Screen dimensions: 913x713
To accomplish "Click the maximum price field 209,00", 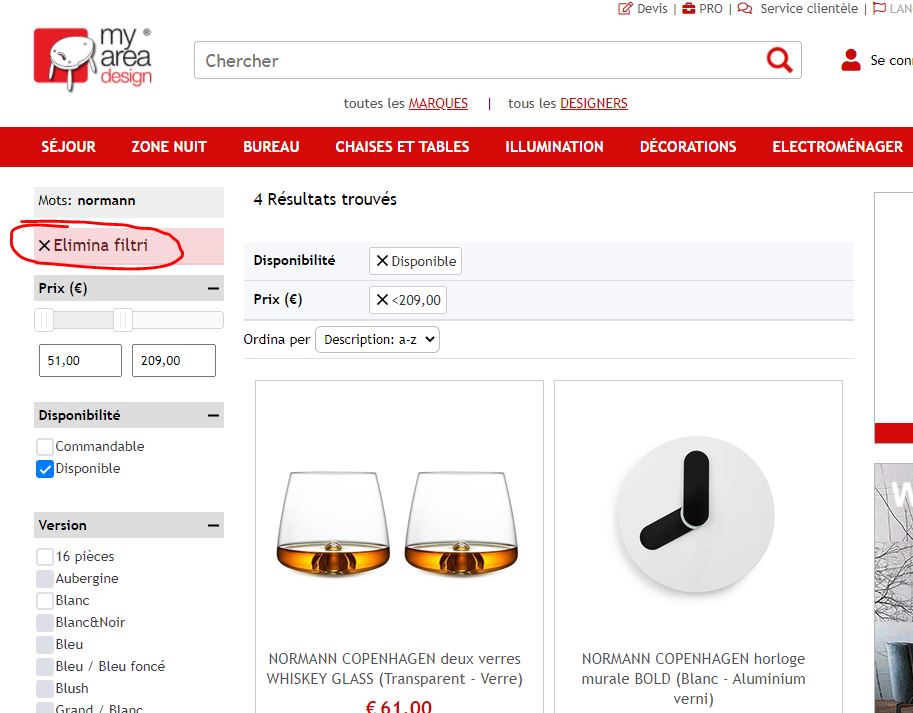I will [x=174, y=360].
